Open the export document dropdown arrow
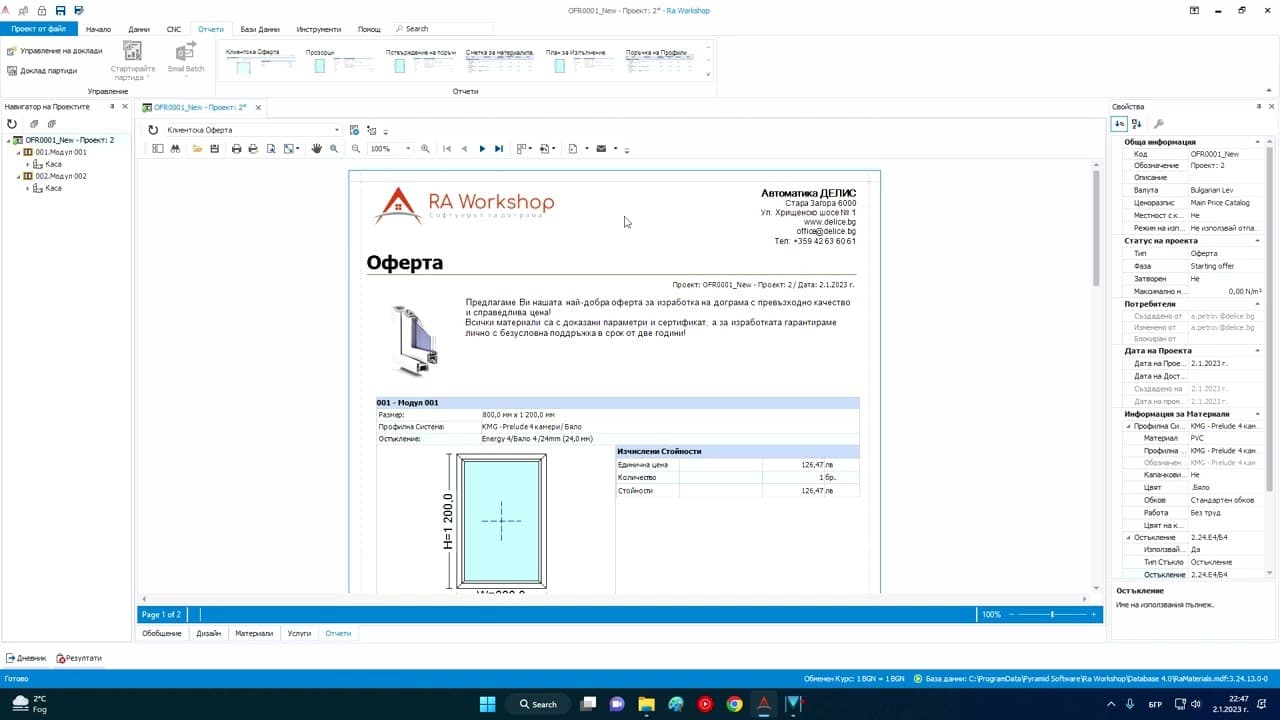 coord(586,149)
